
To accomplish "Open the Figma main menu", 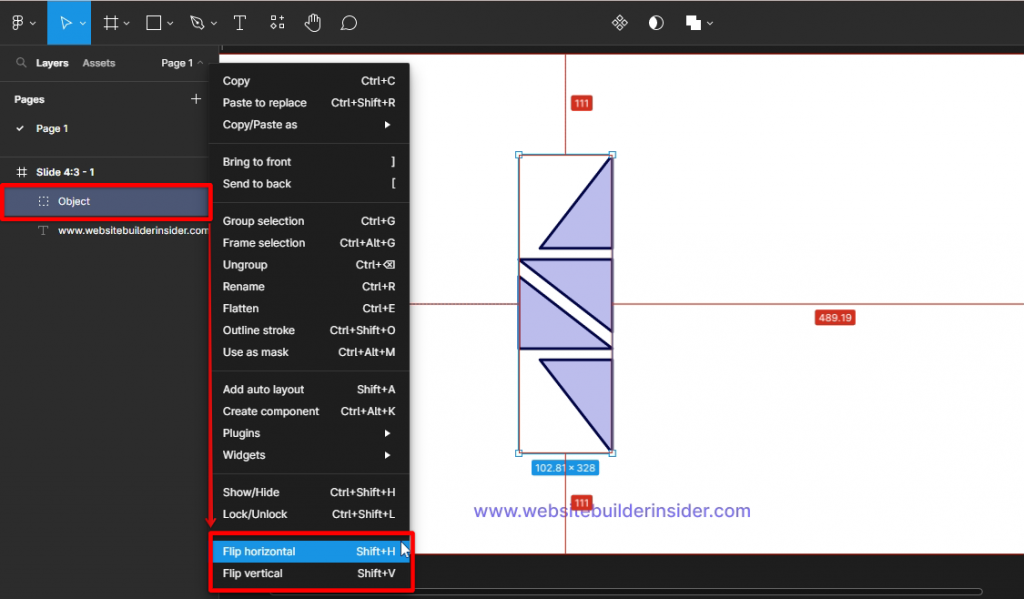I will click(20, 22).
